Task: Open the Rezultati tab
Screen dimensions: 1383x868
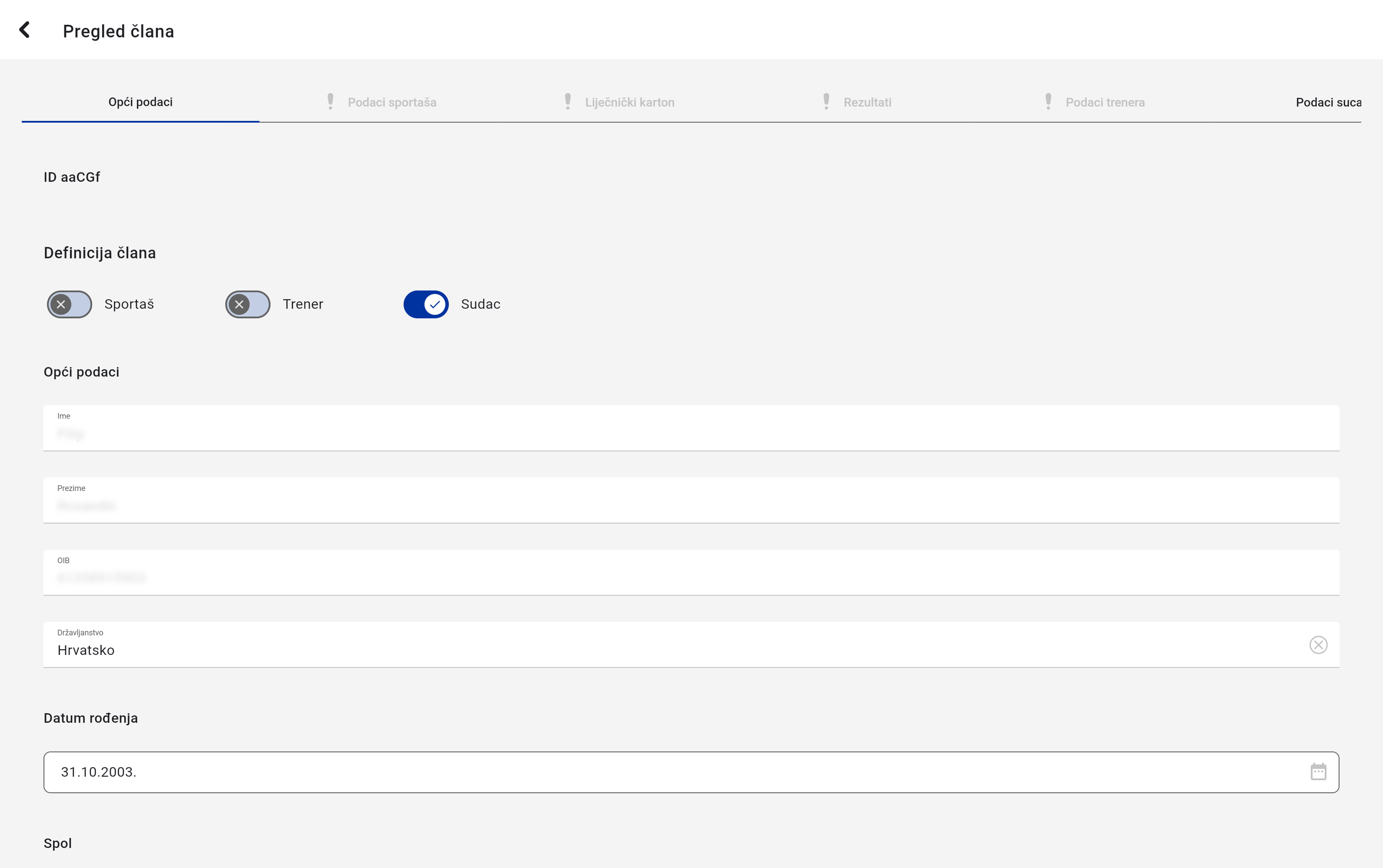Action: (x=868, y=102)
